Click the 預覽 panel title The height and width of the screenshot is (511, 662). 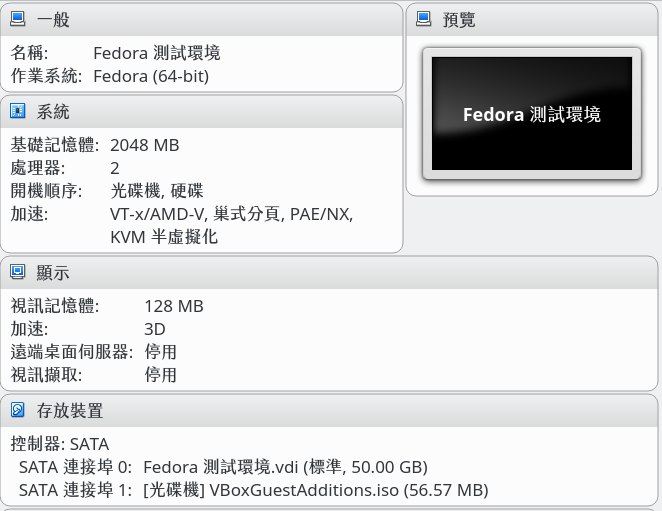tap(459, 19)
